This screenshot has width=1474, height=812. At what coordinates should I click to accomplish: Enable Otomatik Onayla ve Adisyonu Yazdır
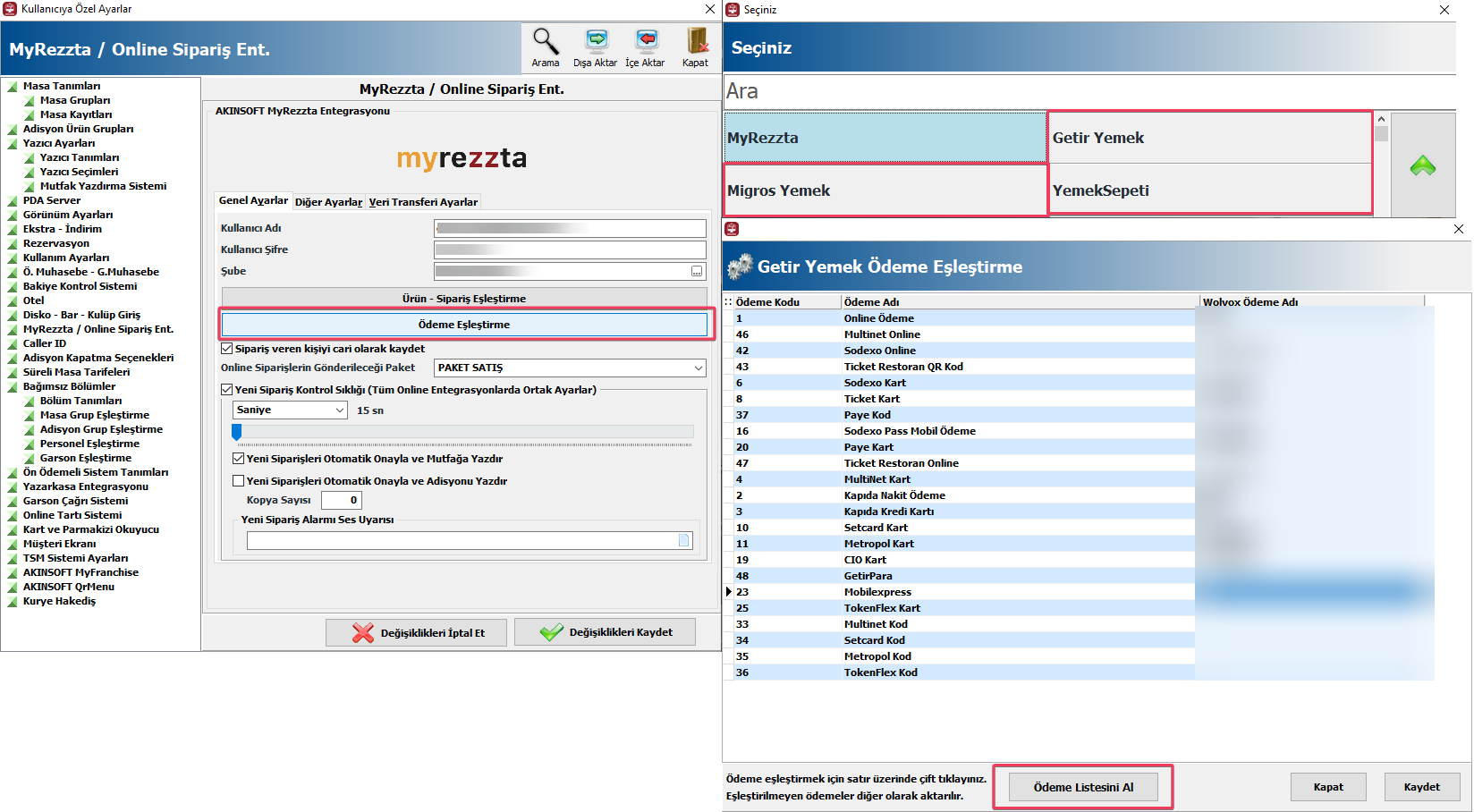[238, 481]
